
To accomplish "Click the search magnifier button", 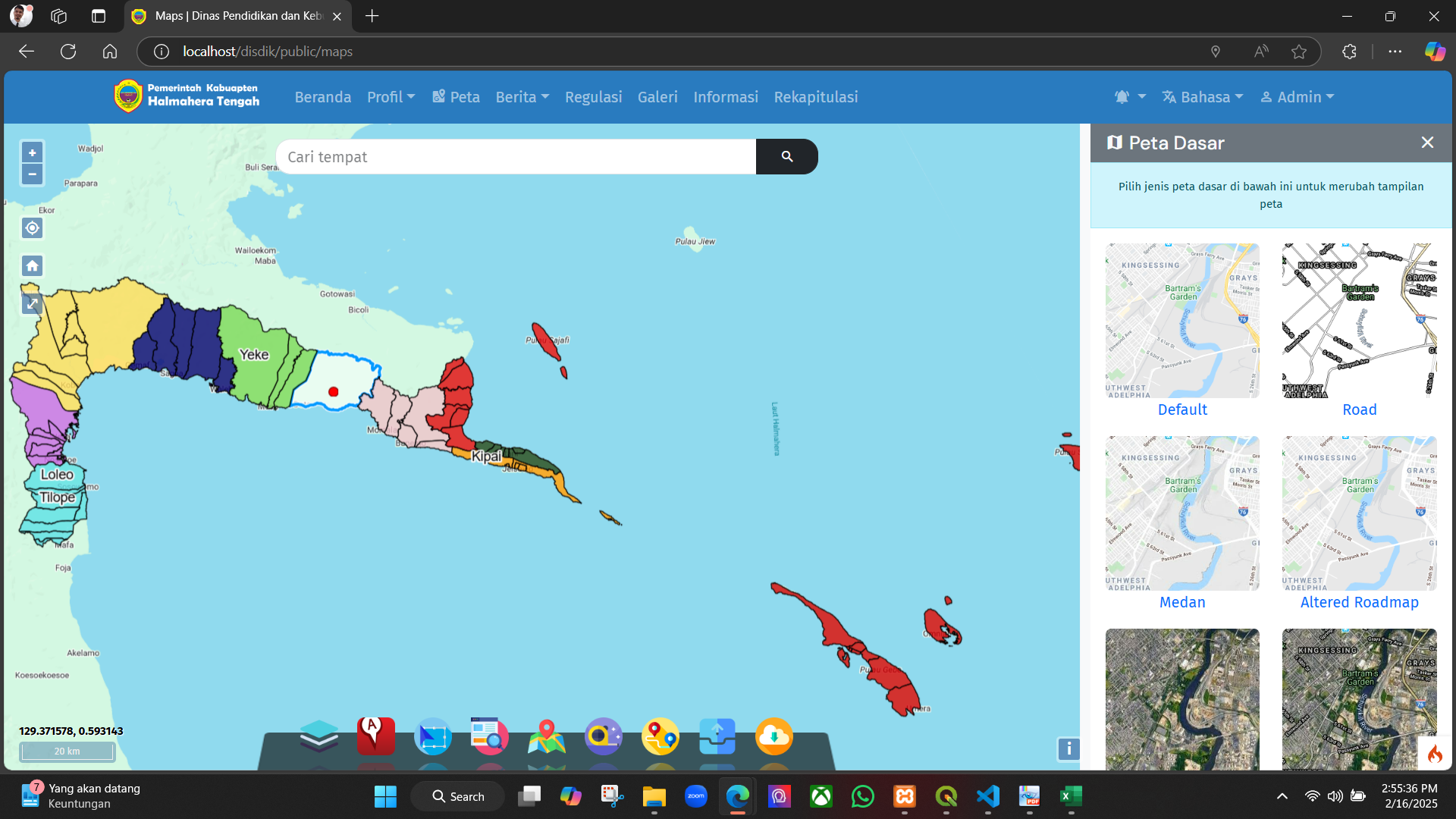I will (x=786, y=156).
